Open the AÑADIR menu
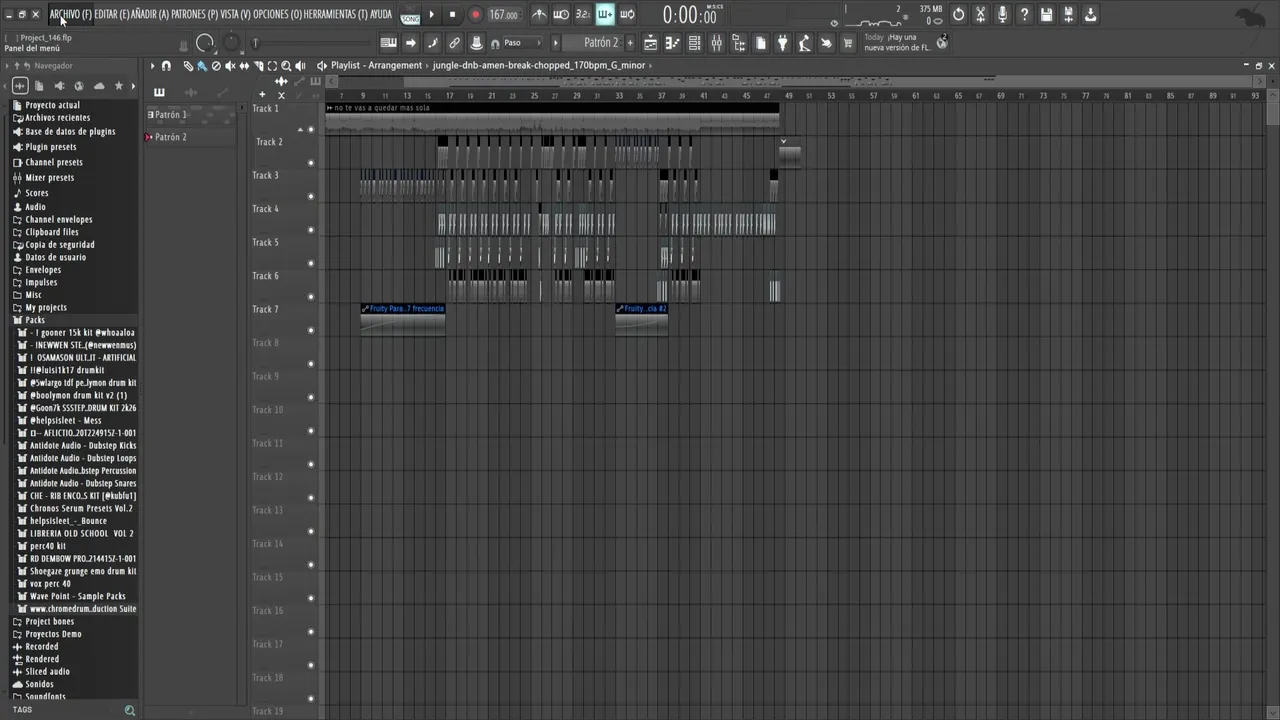The image size is (1280, 720). click(150, 14)
